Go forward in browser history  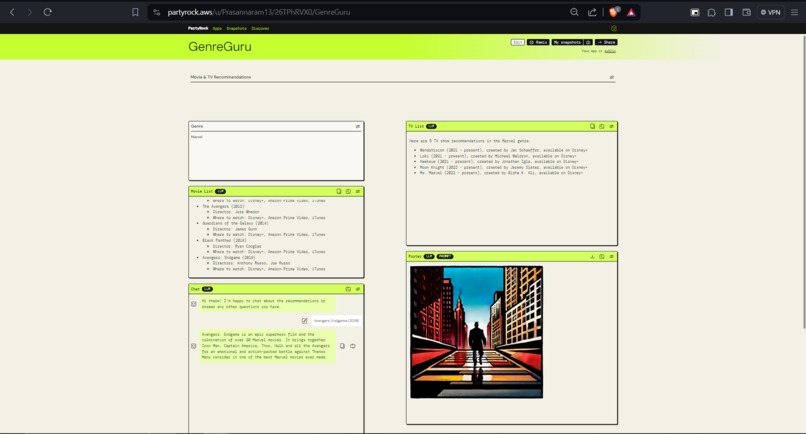pos(30,12)
